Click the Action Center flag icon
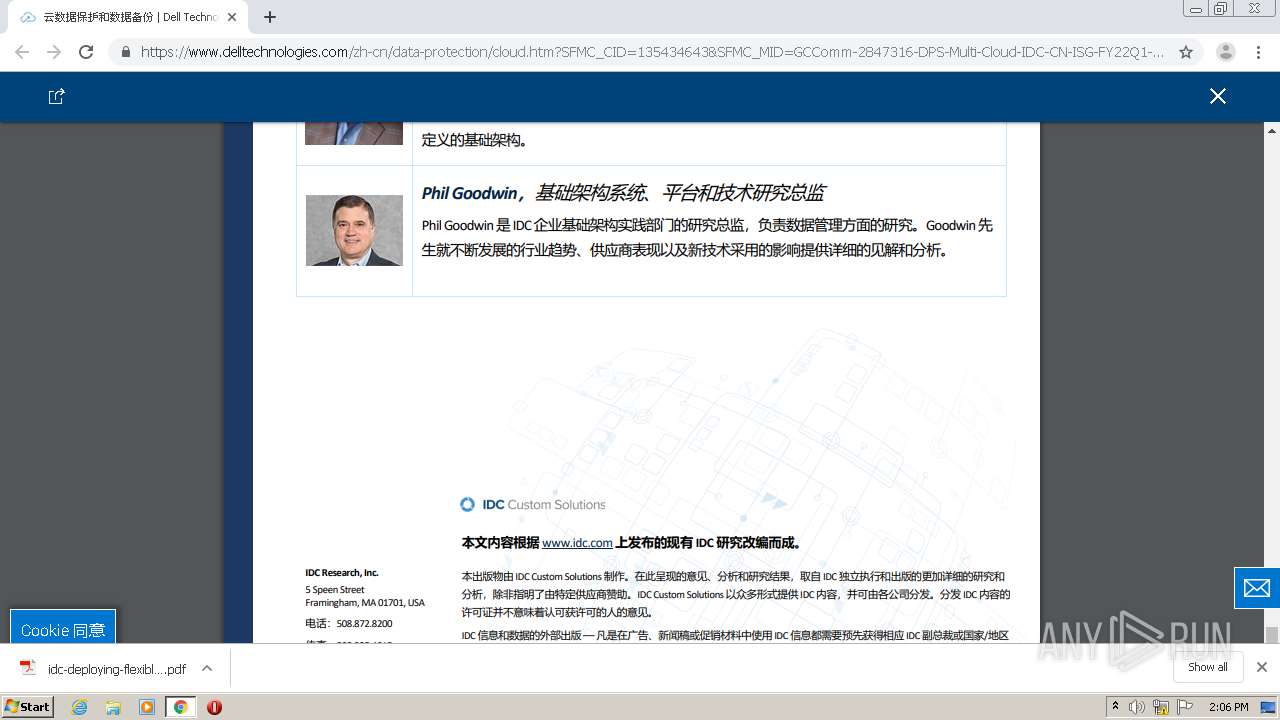This screenshot has width=1280, height=720. tap(1185, 707)
